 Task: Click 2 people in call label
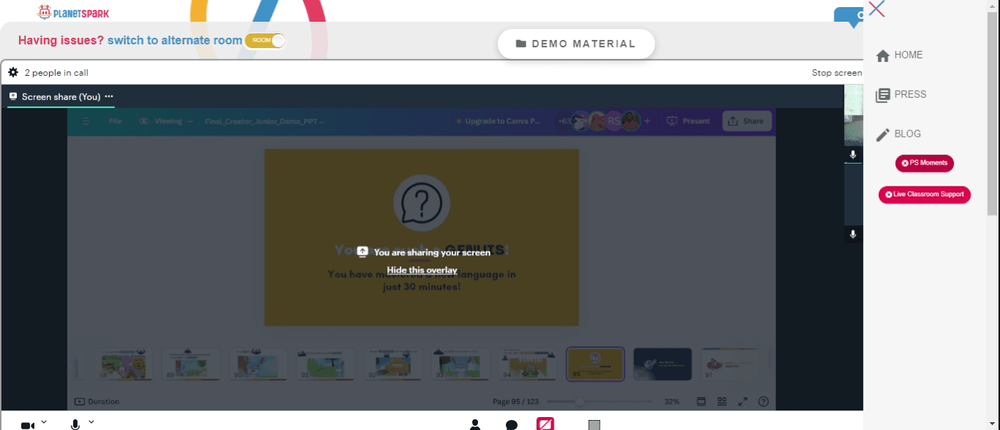[x=56, y=73]
